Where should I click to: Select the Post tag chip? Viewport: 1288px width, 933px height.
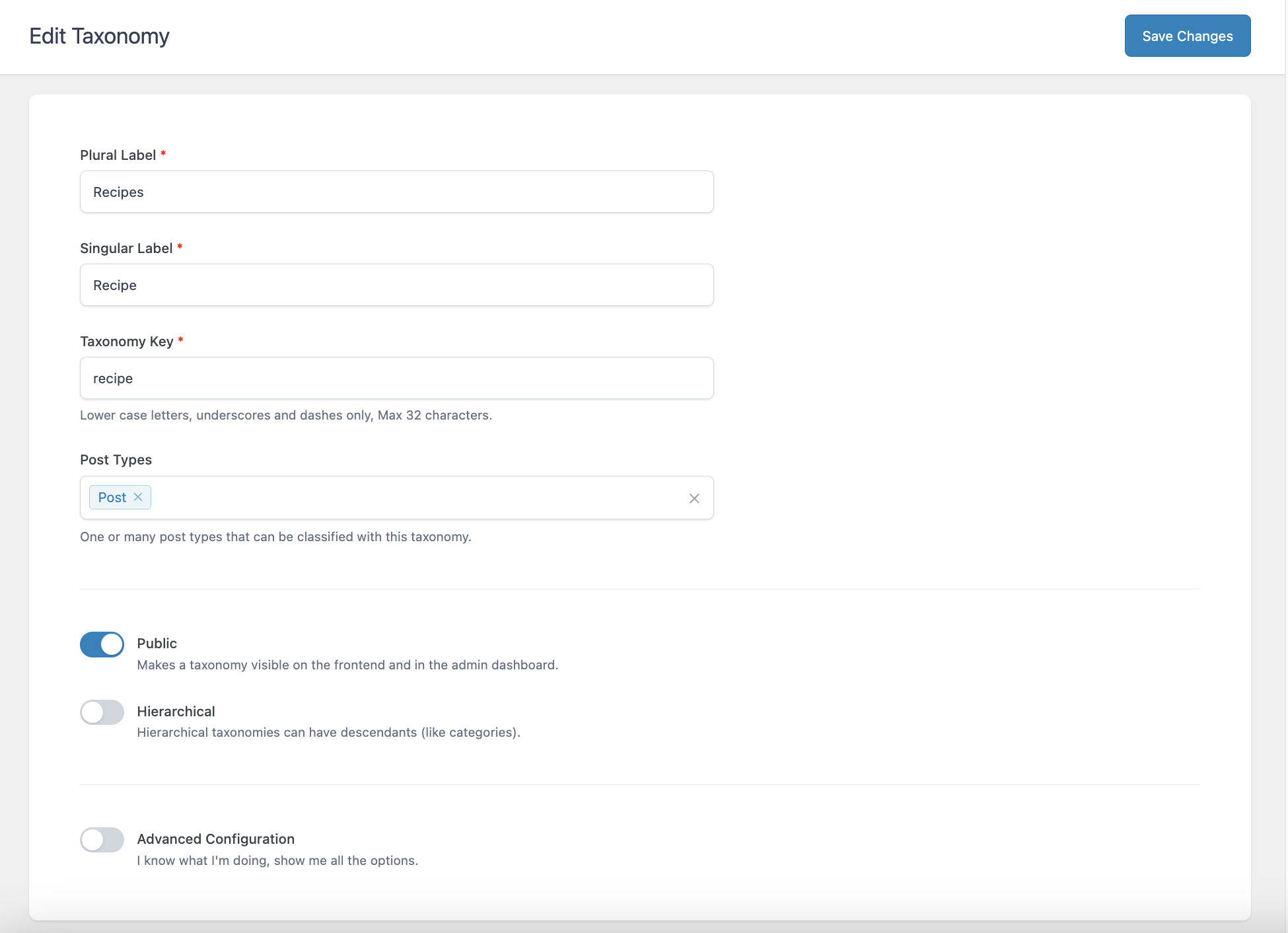pyautogui.click(x=112, y=497)
